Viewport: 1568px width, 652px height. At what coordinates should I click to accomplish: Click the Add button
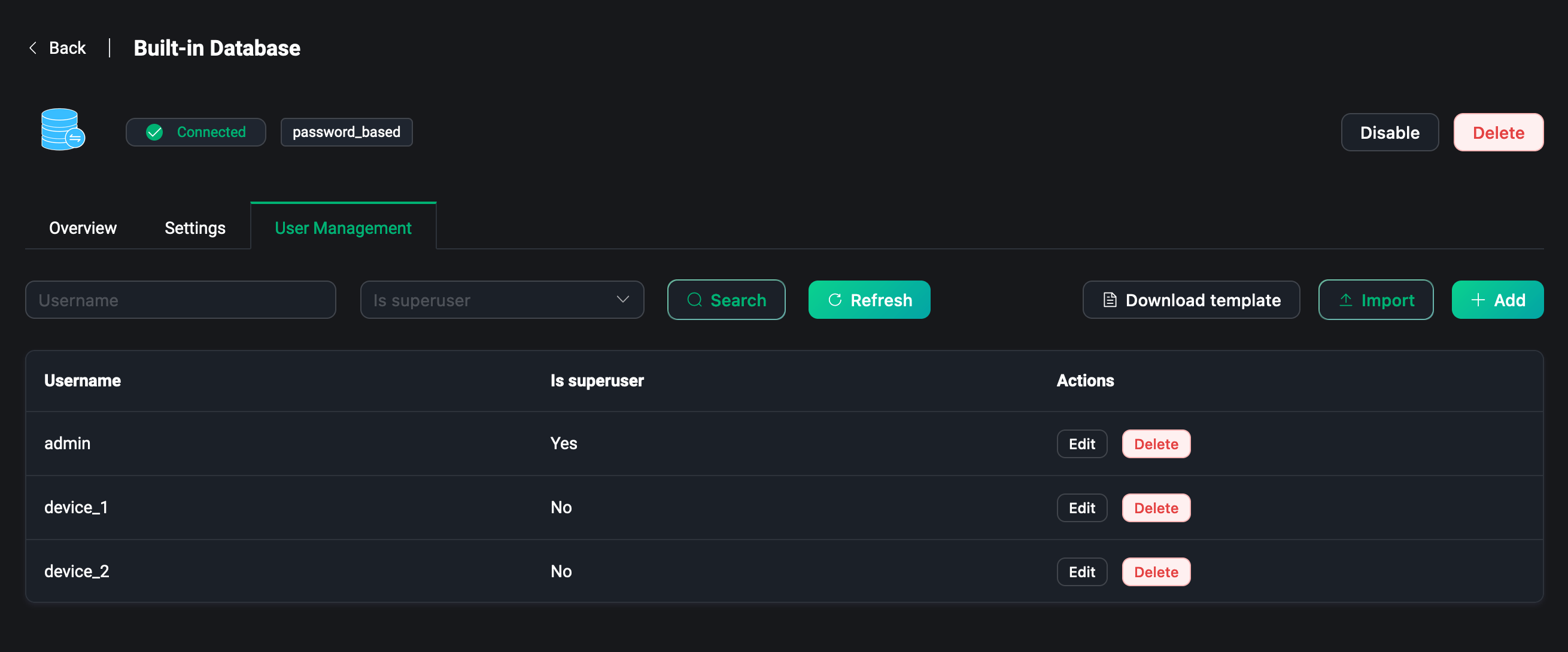1497,300
